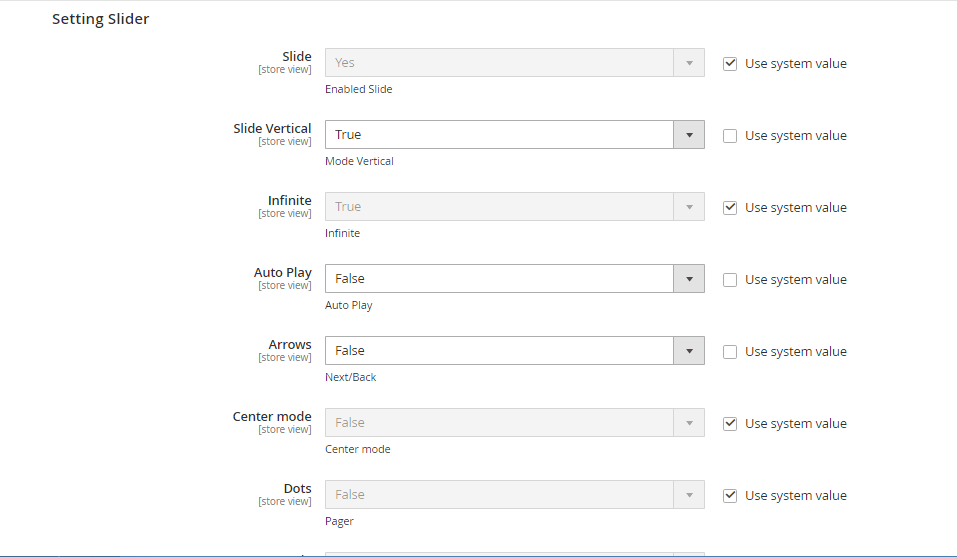Collapse the Setting Slider section header
957x557 pixels.
(101, 19)
